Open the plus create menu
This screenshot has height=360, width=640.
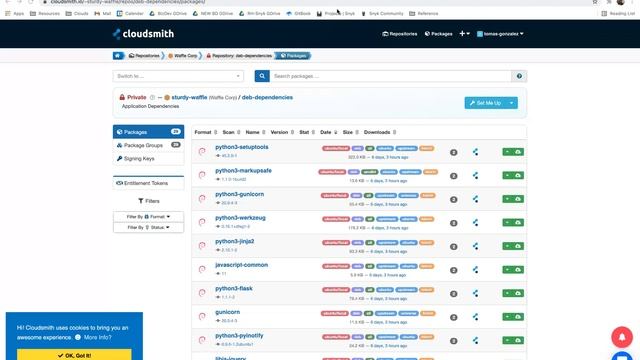(x=464, y=34)
